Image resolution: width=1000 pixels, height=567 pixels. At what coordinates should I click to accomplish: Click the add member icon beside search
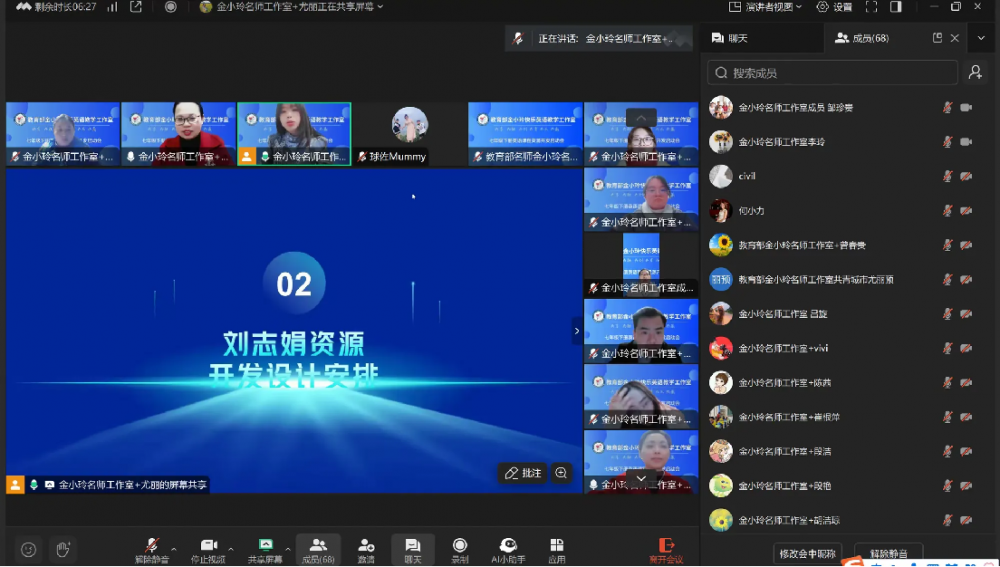point(975,73)
